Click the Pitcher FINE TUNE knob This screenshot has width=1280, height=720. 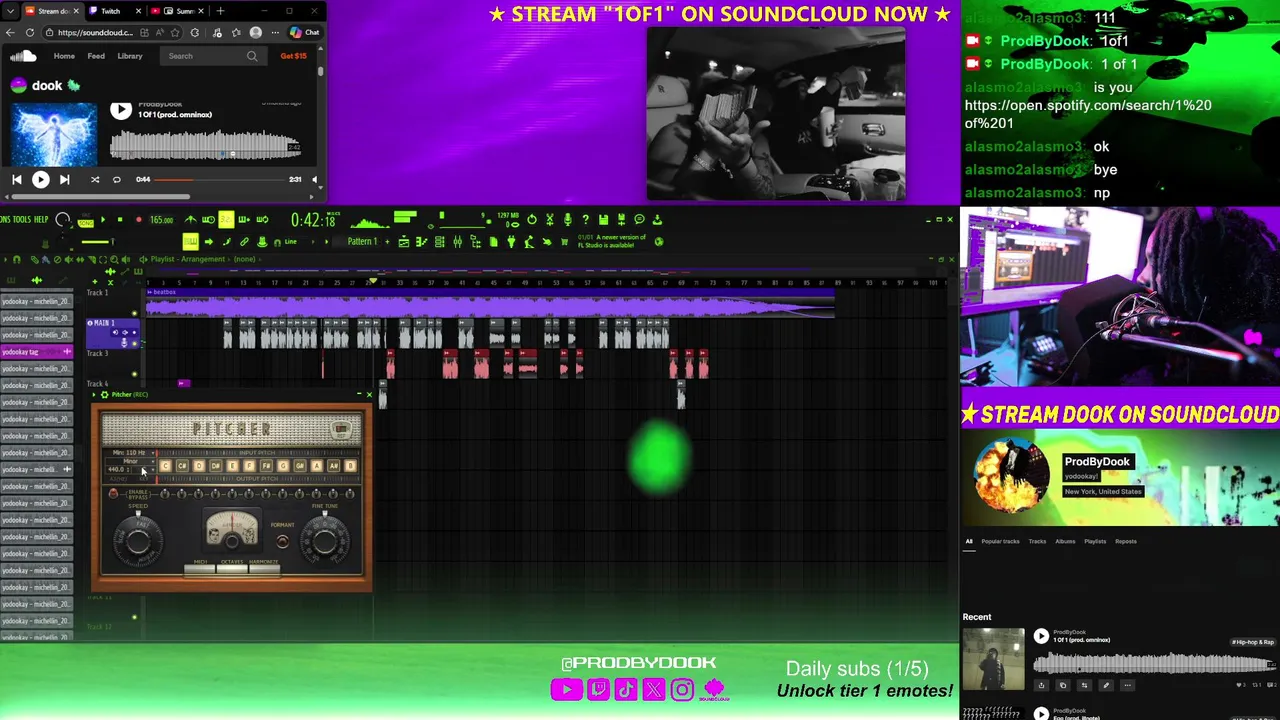click(324, 541)
